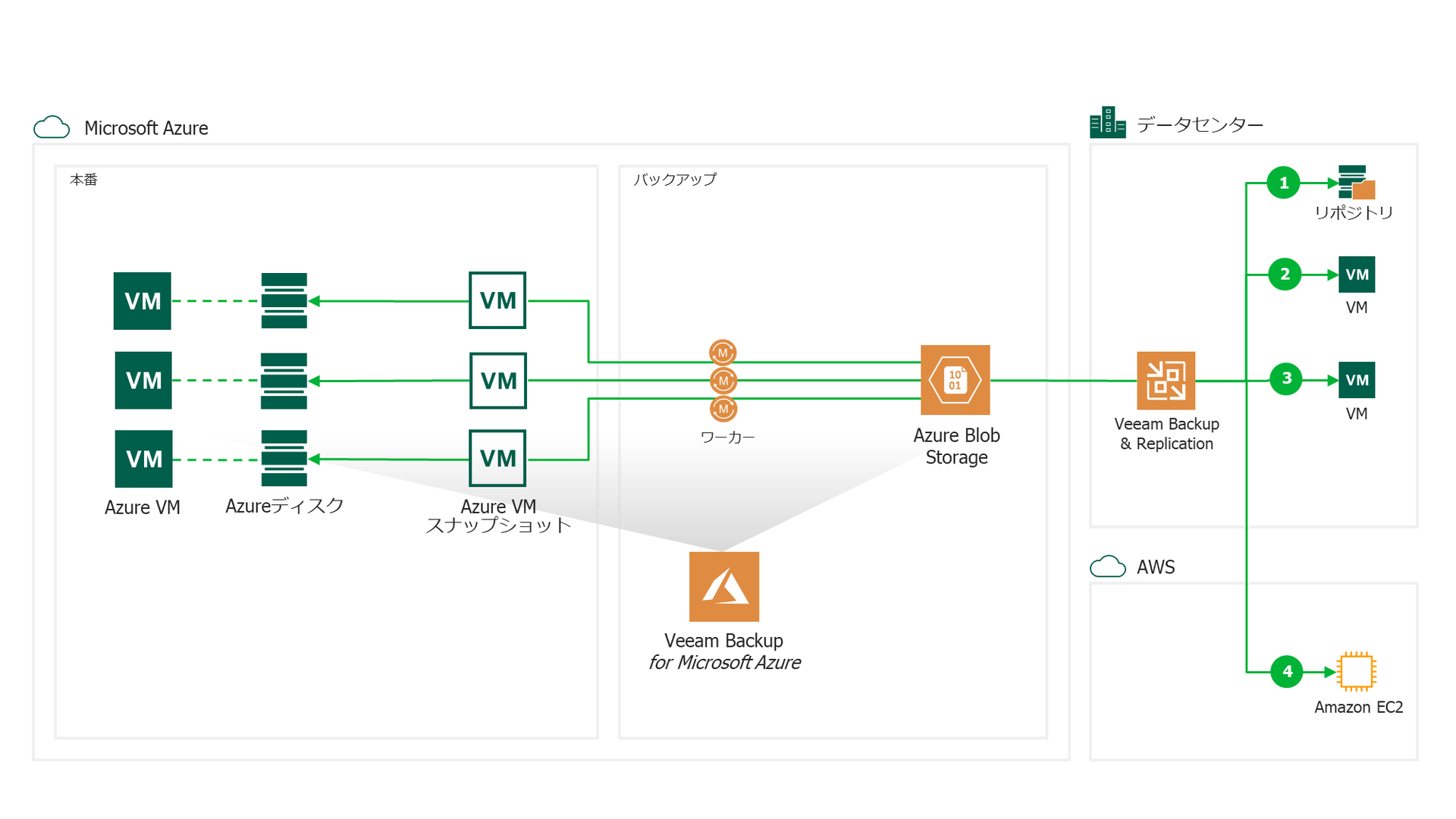Click the "Veeam Backup for Microsoft Azure" label

point(724,651)
